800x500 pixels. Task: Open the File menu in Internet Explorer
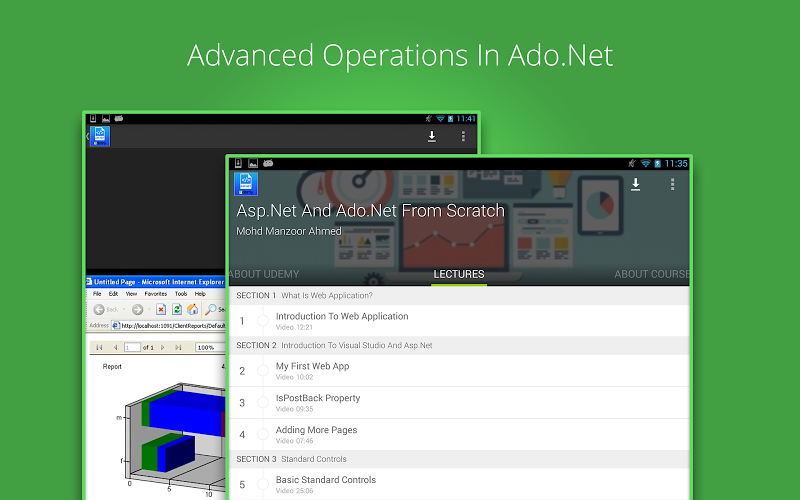coord(97,294)
